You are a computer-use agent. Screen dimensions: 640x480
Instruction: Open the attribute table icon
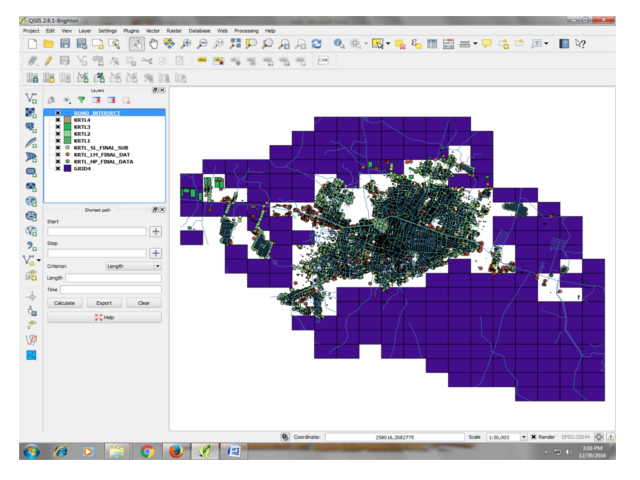[x=432, y=44]
